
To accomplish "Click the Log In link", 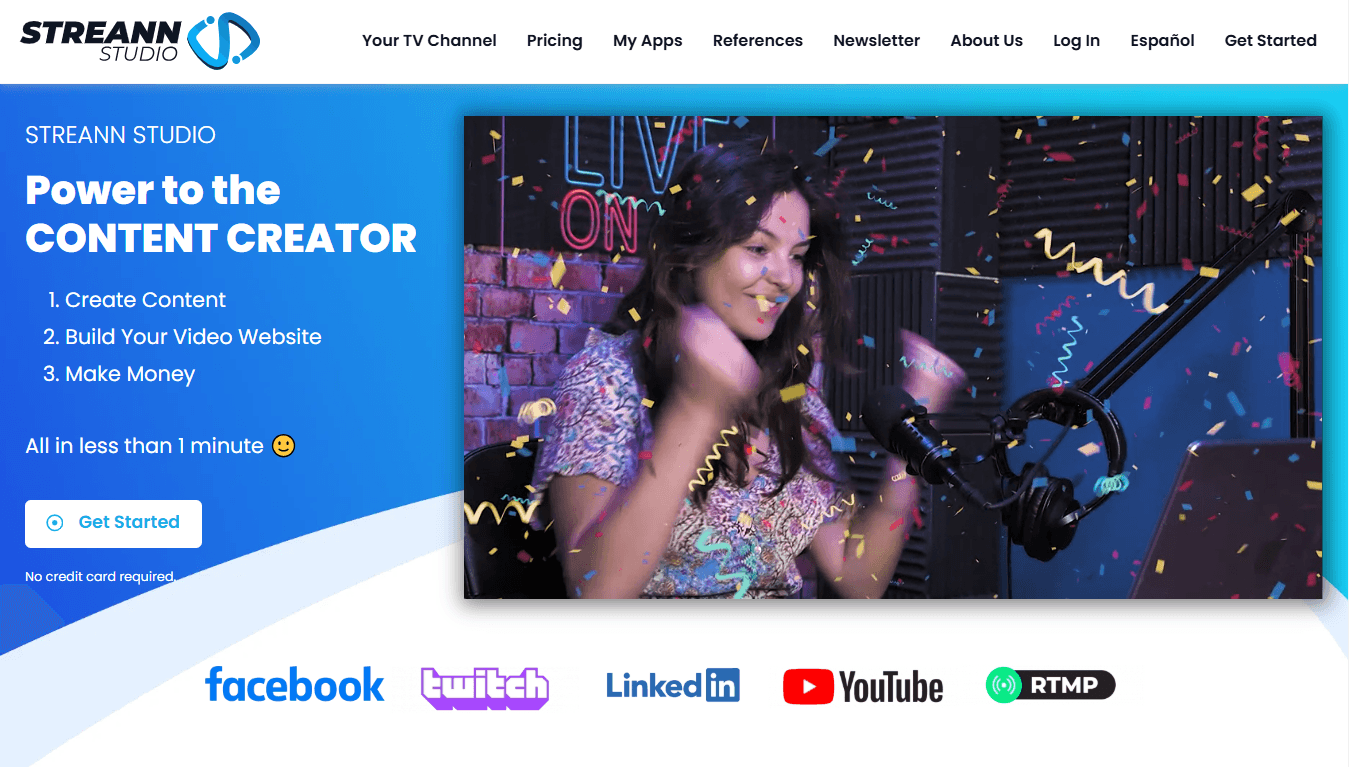I will (x=1076, y=40).
